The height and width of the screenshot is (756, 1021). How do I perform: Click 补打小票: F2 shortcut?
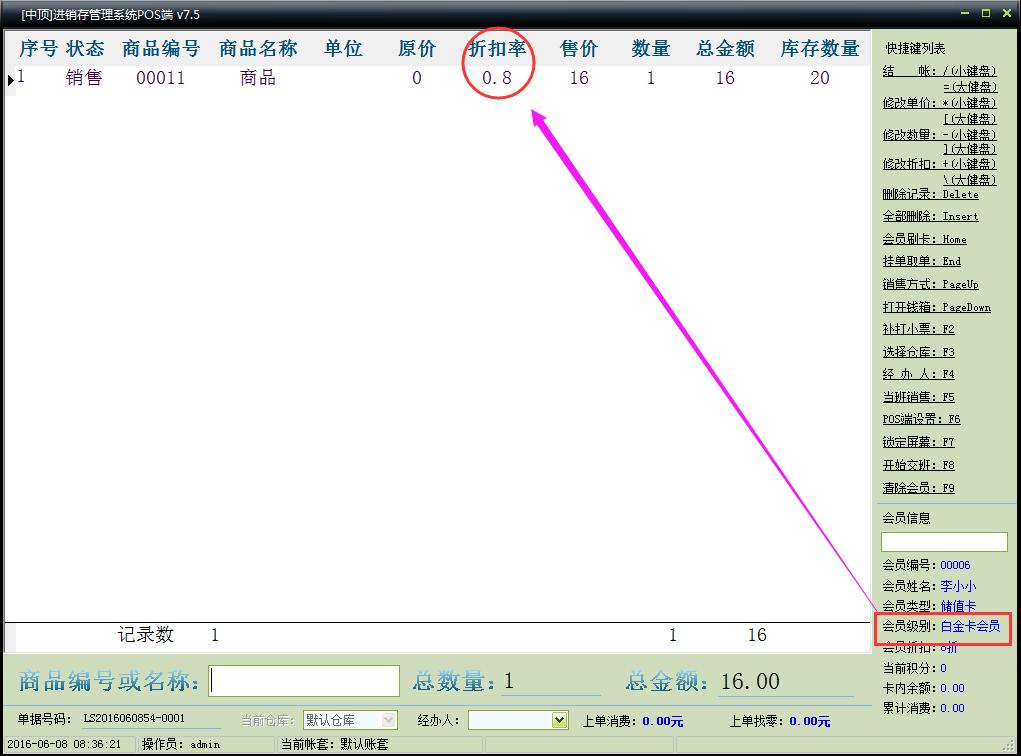[x=918, y=329]
